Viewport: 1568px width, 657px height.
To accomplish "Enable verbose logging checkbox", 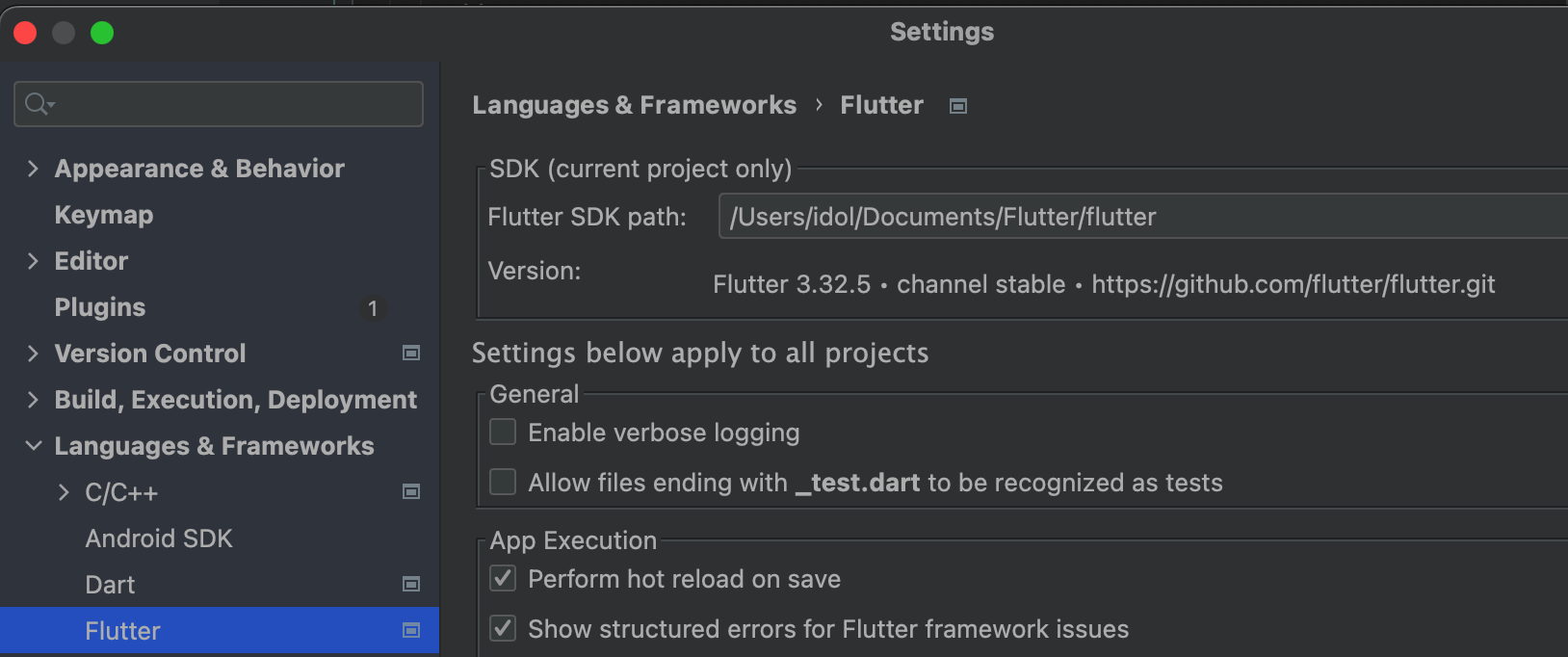I will (x=503, y=432).
